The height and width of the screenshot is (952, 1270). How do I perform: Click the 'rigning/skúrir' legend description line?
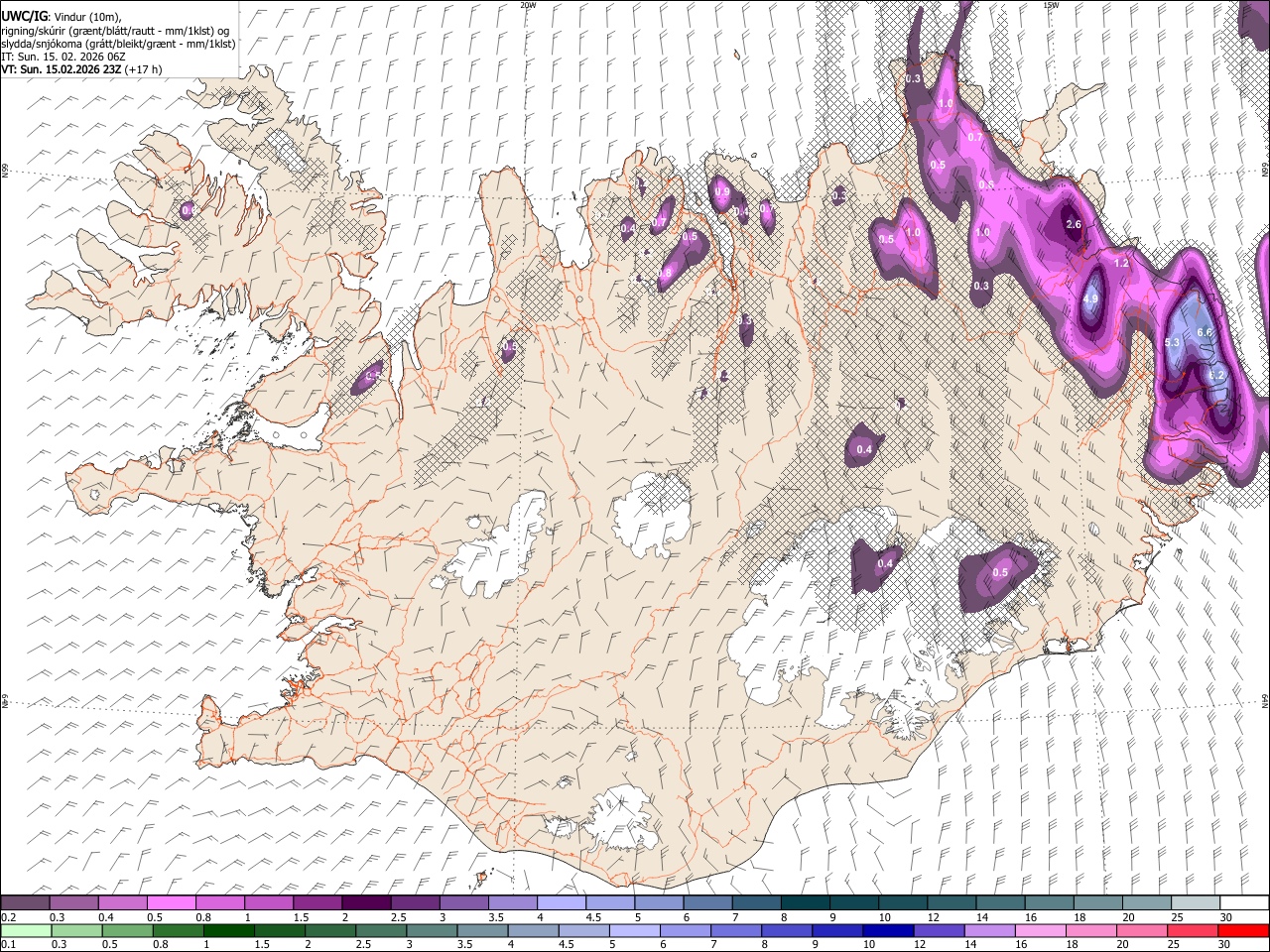pos(115,31)
